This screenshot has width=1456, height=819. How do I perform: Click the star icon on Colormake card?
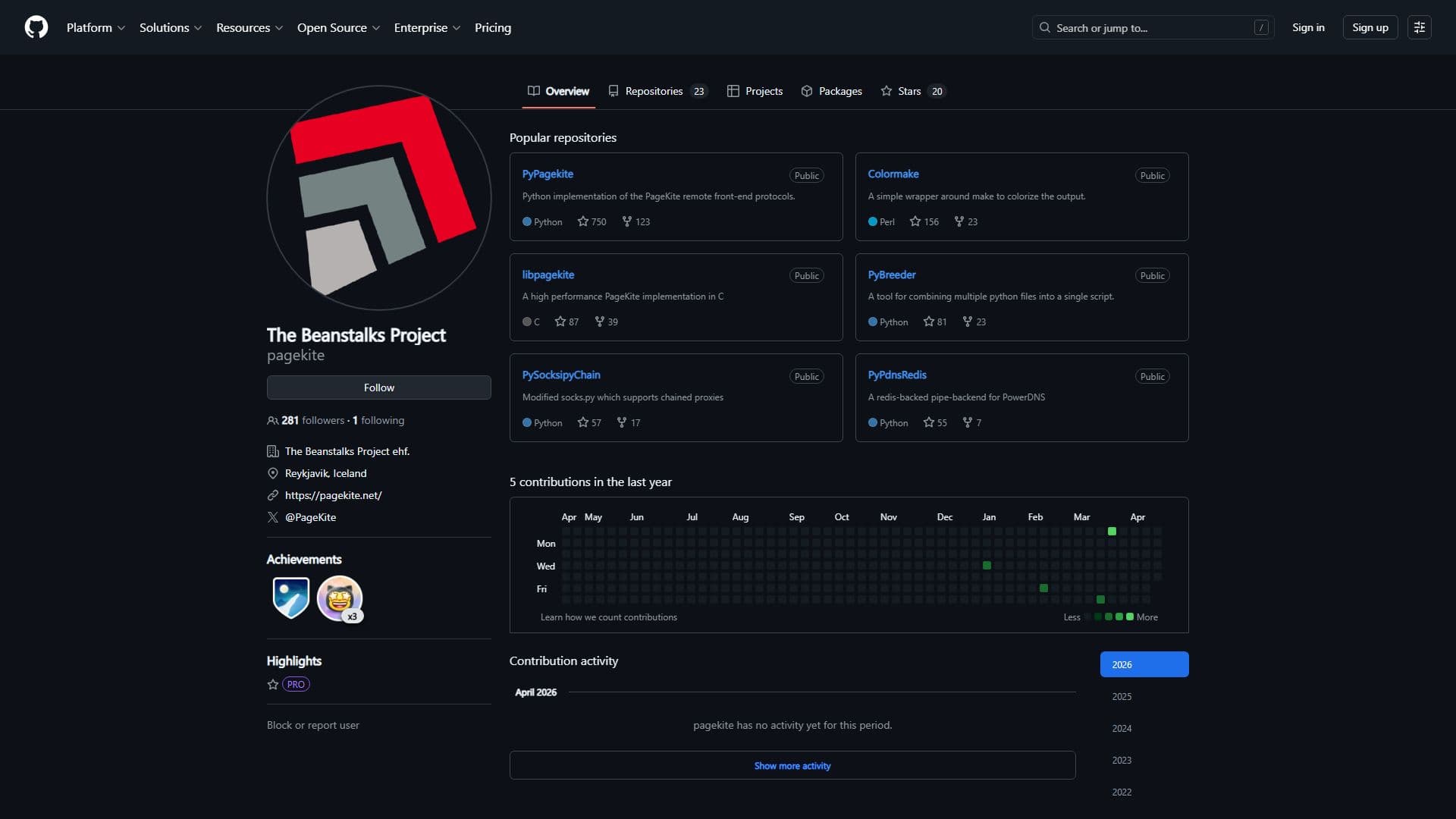[x=915, y=221]
